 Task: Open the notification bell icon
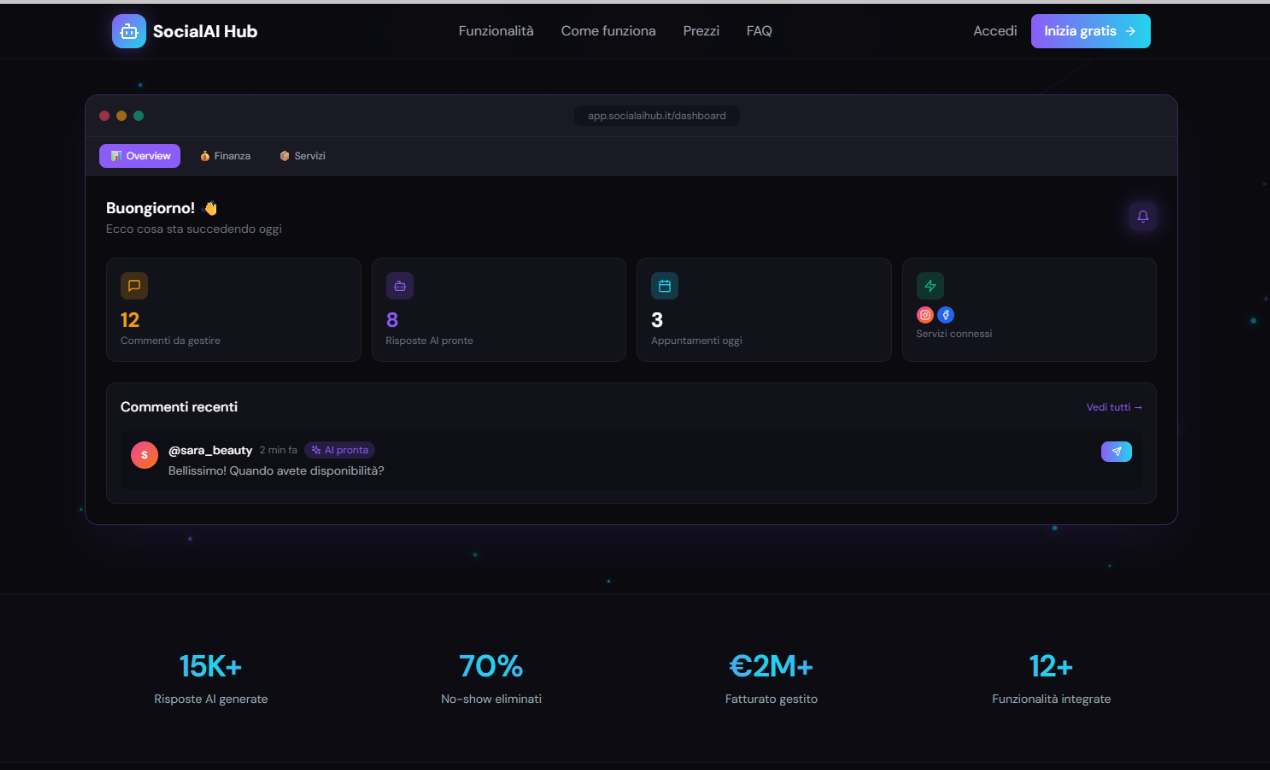click(1142, 216)
